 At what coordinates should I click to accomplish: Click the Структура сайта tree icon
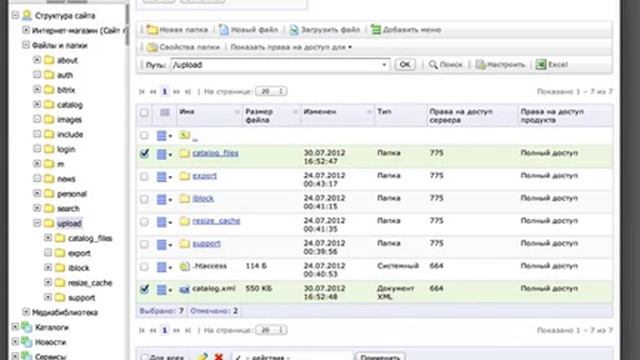coord(27,16)
